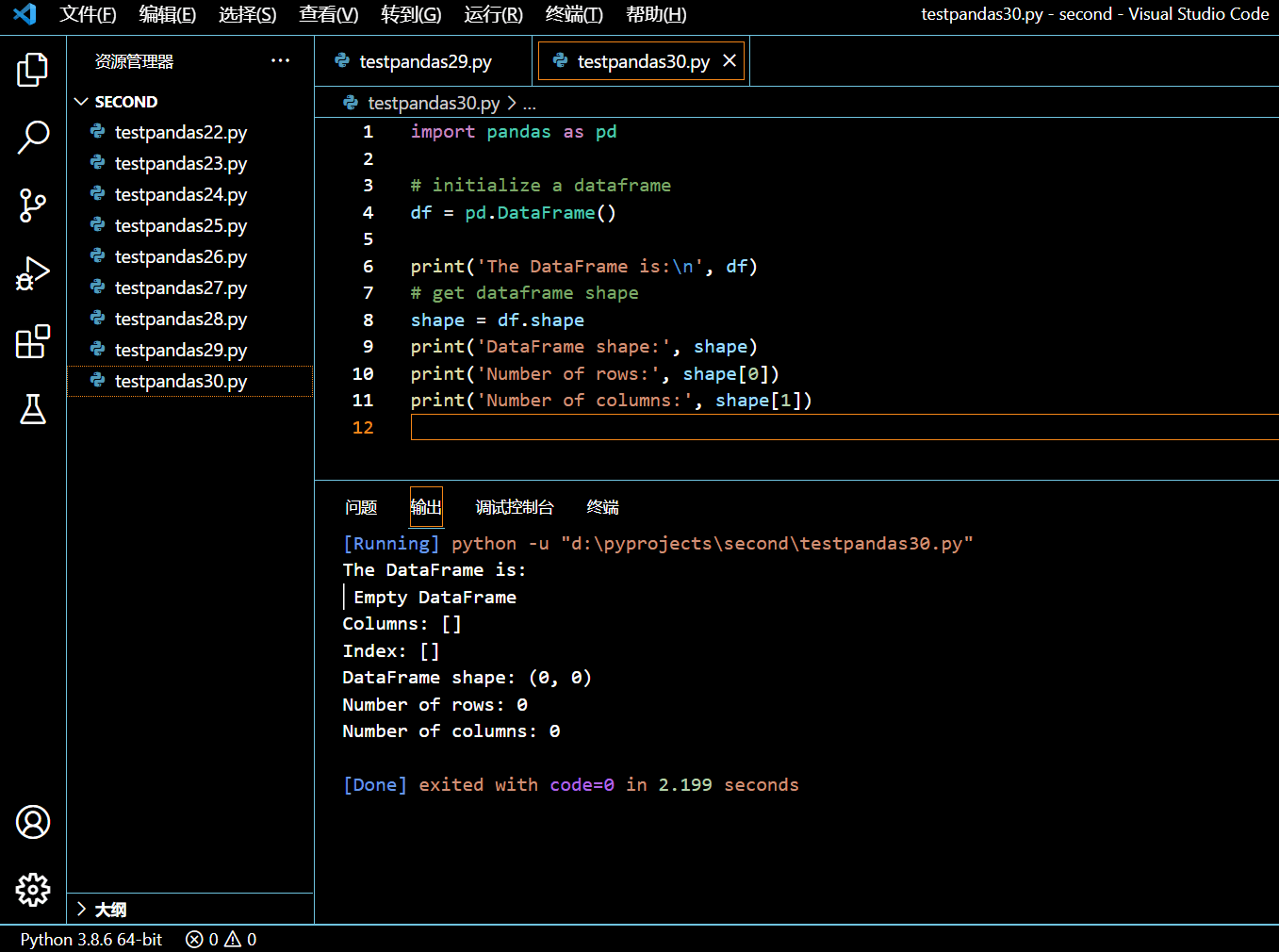Open the Testing flask icon
1279x952 pixels.
[33, 409]
